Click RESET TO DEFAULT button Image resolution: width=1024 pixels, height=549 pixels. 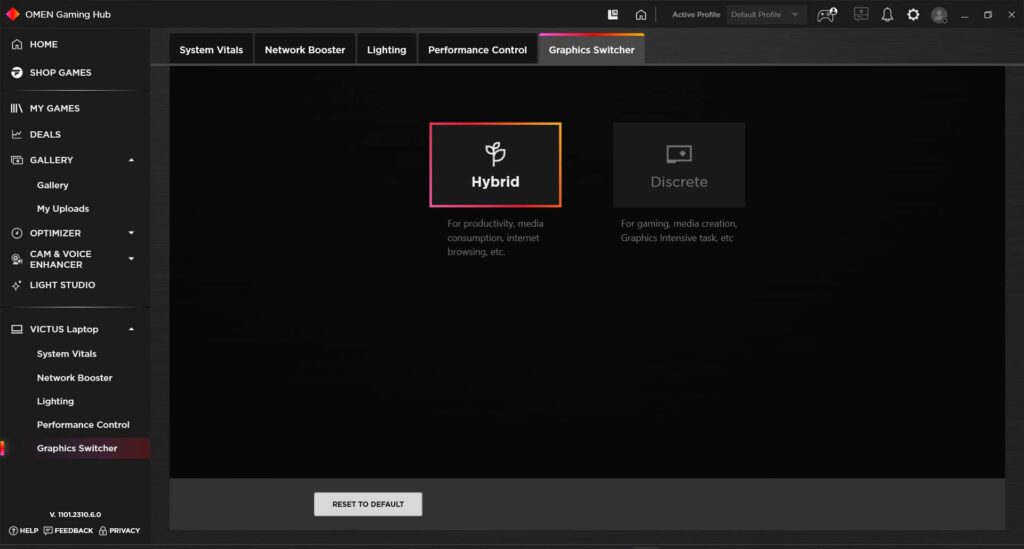pos(368,504)
